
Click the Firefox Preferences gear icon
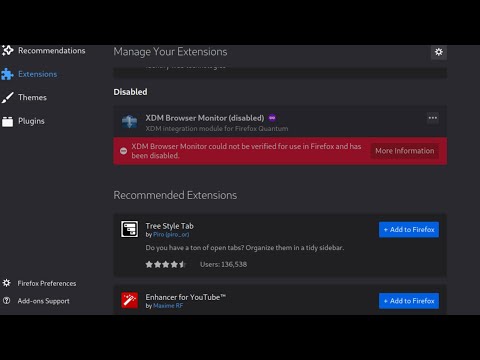(6, 283)
